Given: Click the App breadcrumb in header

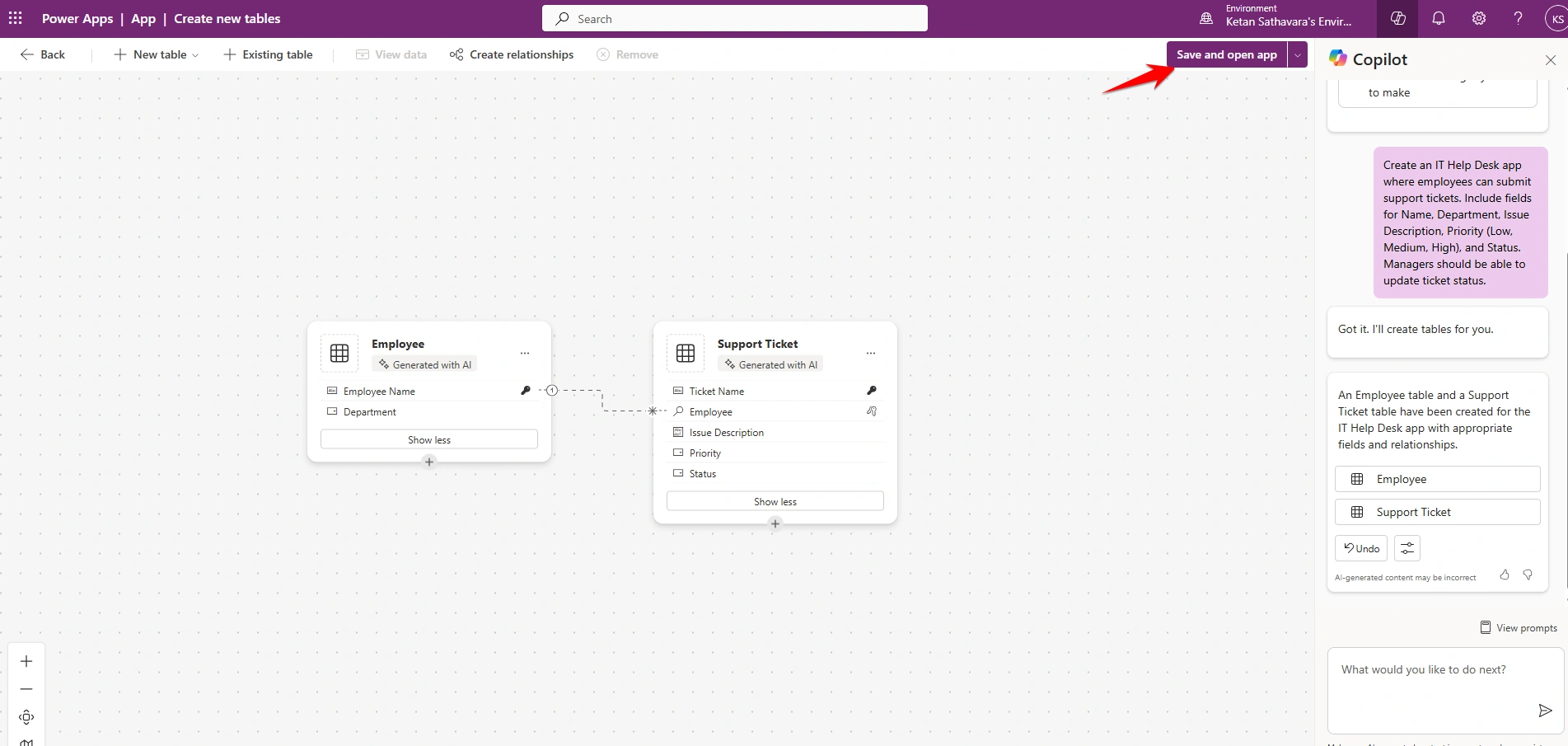Looking at the screenshot, I should point(143,19).
